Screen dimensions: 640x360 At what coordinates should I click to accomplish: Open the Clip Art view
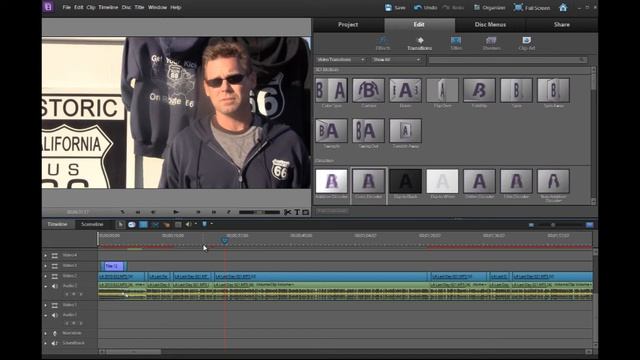pos(526,43)
